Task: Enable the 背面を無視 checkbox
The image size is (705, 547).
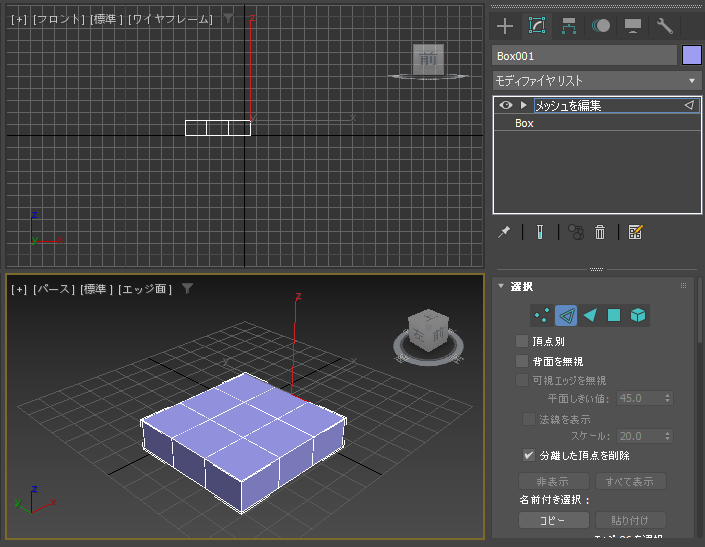Action: (x=522, y=361)
